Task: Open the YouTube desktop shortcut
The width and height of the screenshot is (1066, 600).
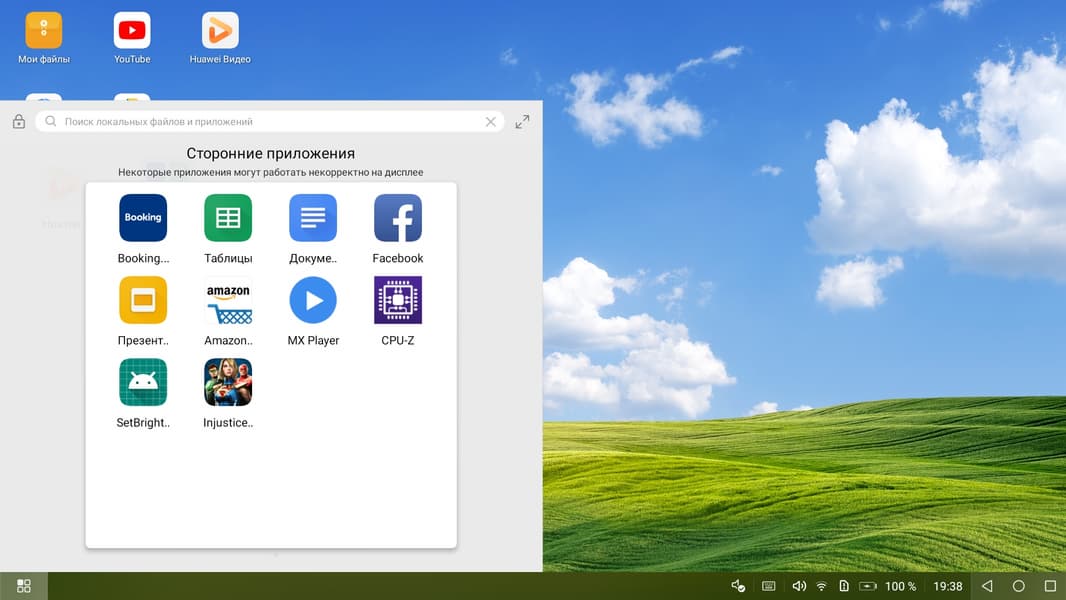Action: (132, 31)
